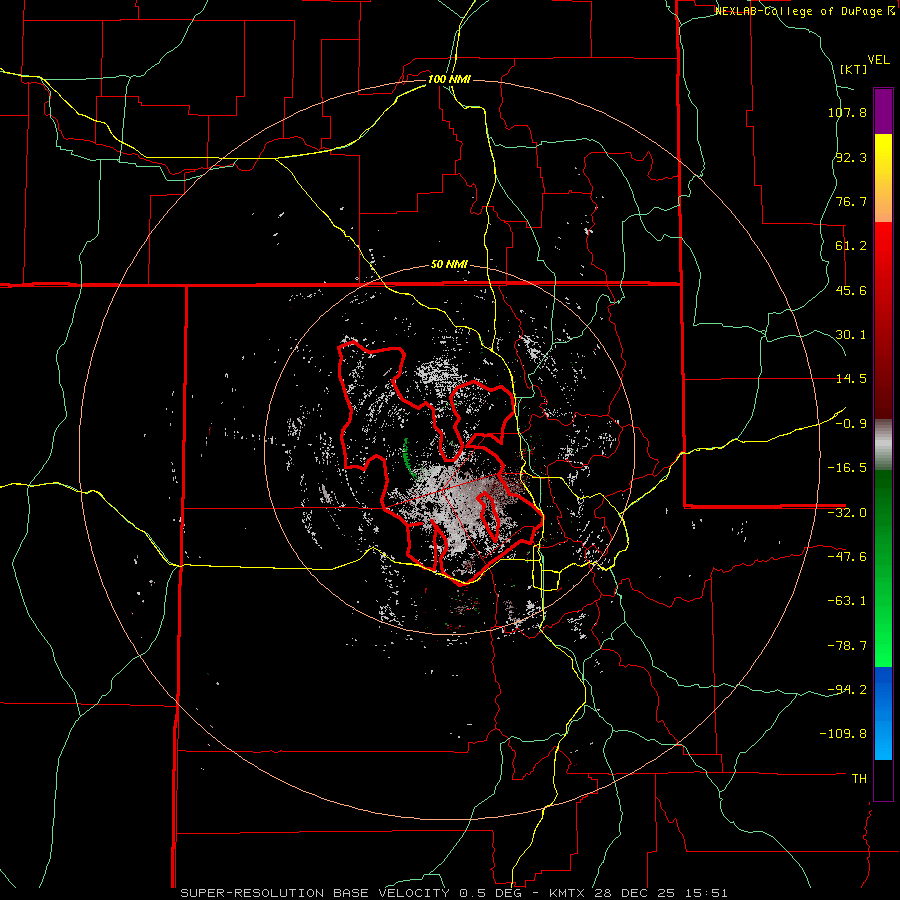Screen dimensions: 900x900
Task: Click the VEL legend title
Action: tap(878, 60)
